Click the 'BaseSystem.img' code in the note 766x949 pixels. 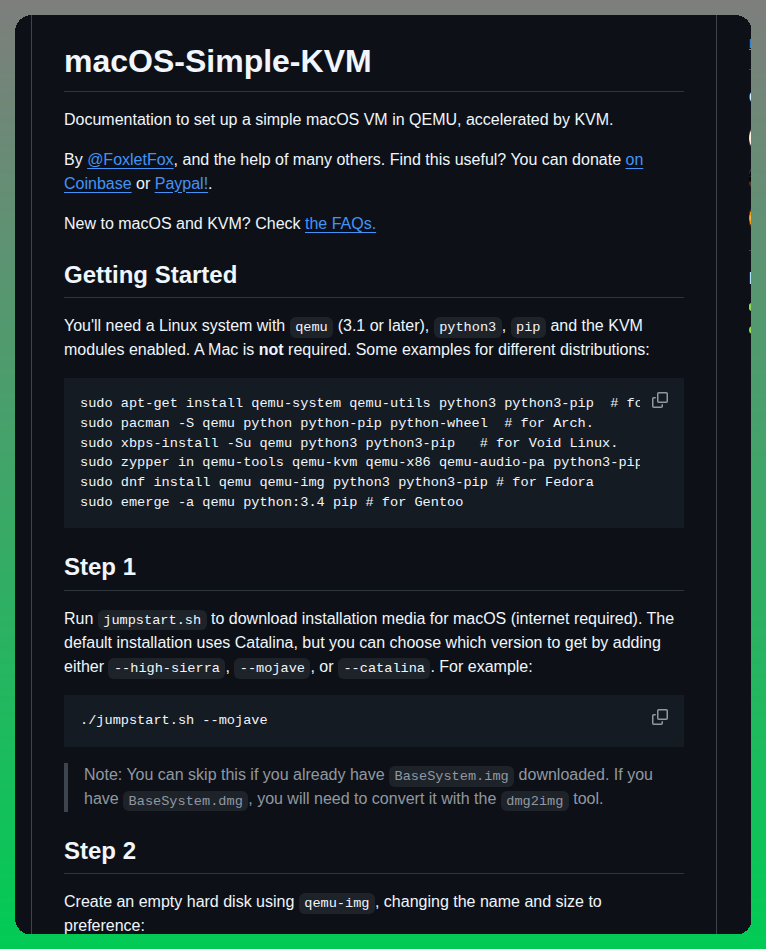pyautogui.click(x=451, y=776)
